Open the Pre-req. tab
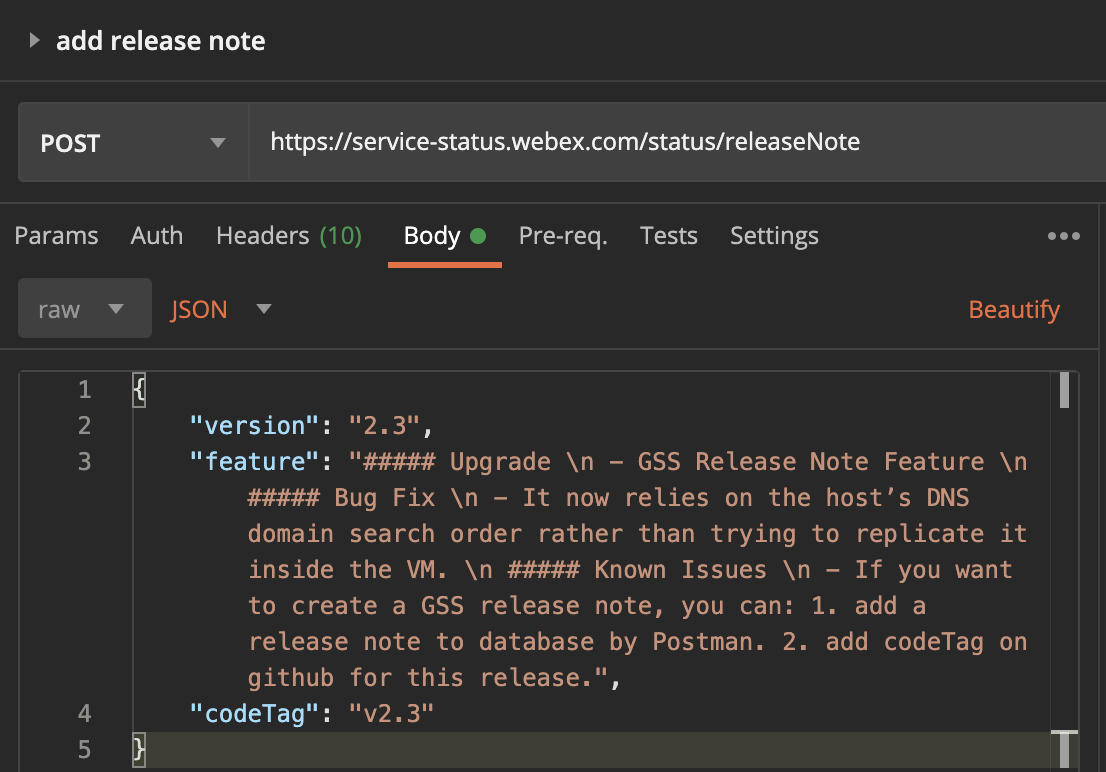 point(563,236)
